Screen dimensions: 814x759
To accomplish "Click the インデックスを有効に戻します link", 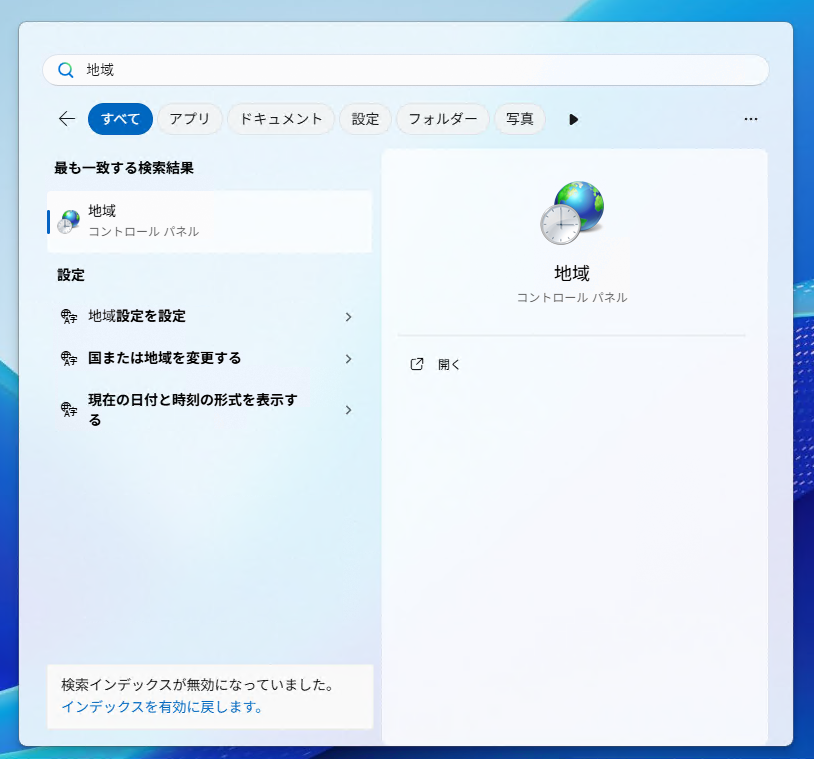I will click(x=160, y=705).
